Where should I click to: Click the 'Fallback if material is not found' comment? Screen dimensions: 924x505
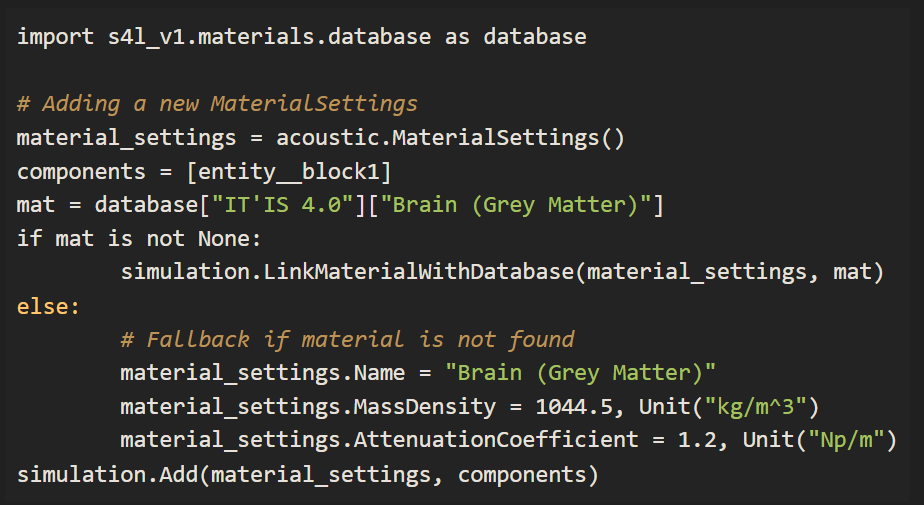click(347, 340)
